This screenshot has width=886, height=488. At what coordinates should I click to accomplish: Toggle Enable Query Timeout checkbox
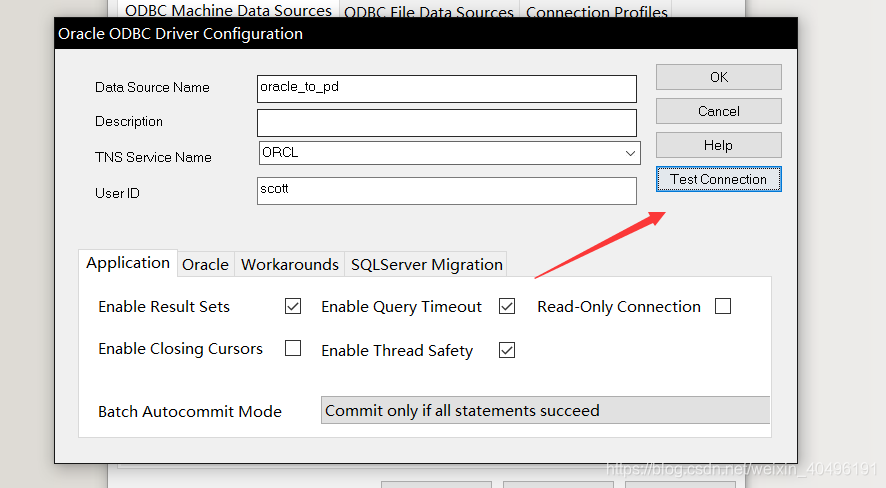click(507, 306)
